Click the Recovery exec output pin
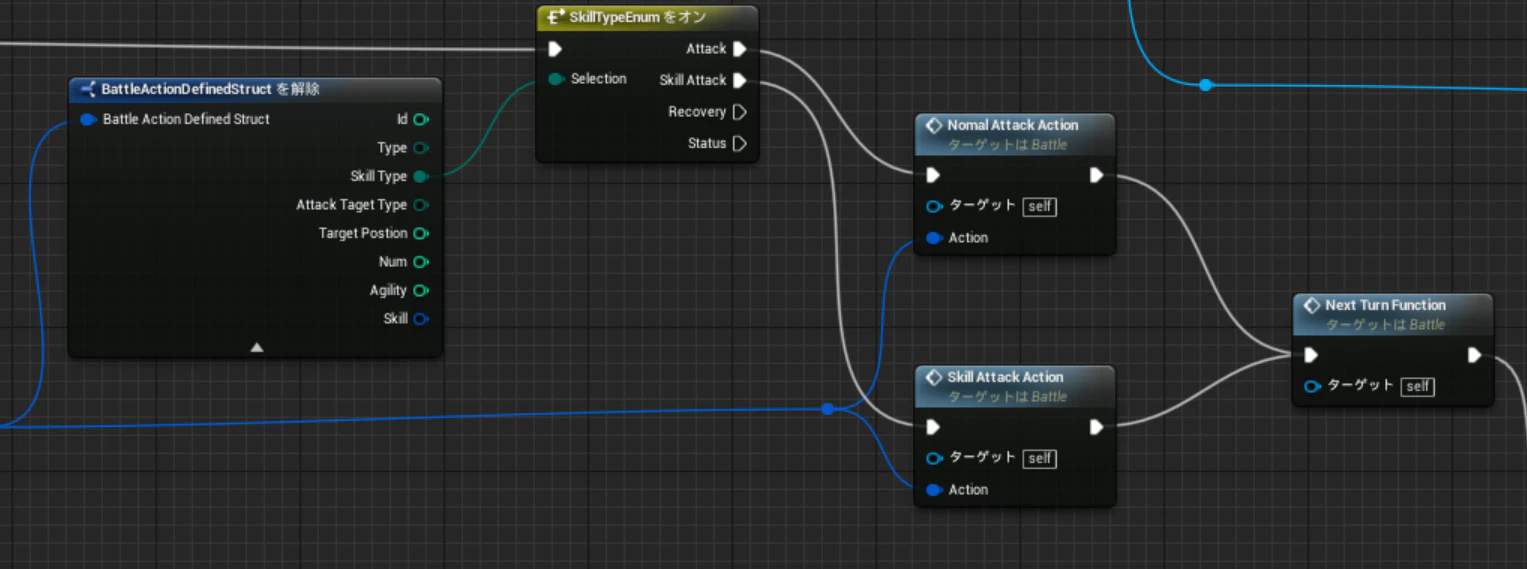Screen dimensions: 1527x569 pyautogui.click(x=740, y=112)
